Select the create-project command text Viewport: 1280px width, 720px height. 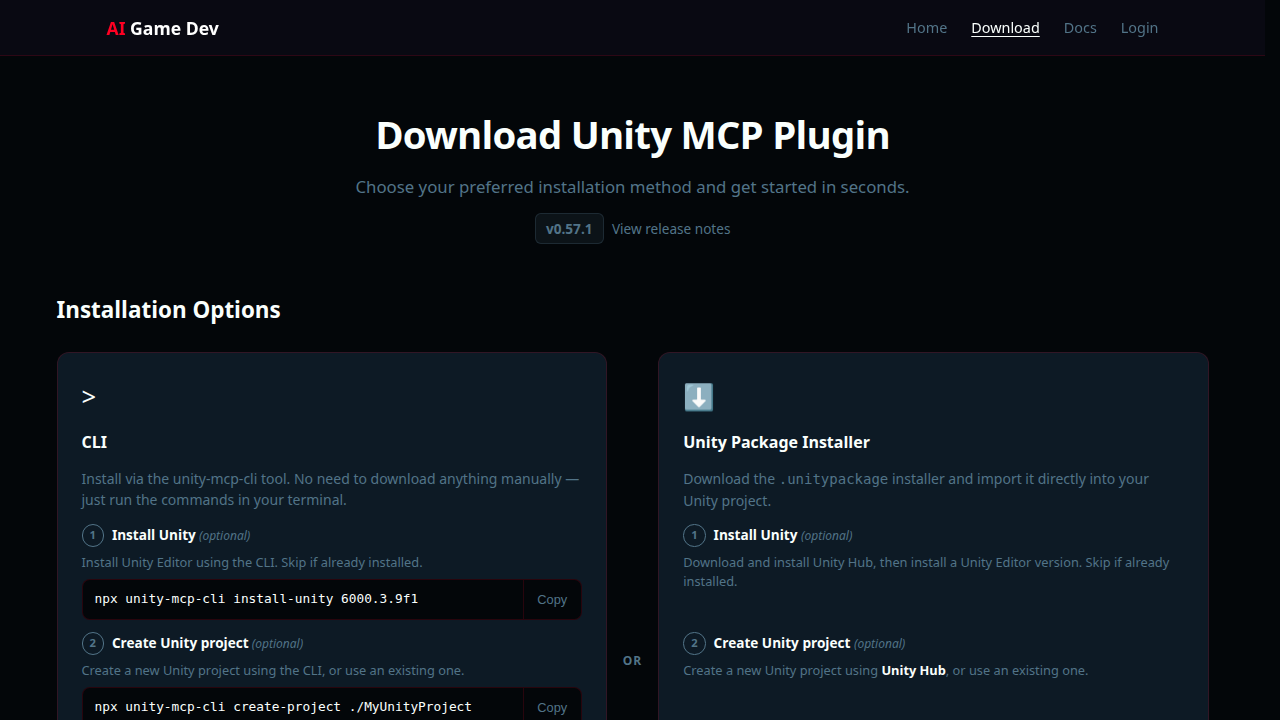pyautogui.click(x=283, y=707)
